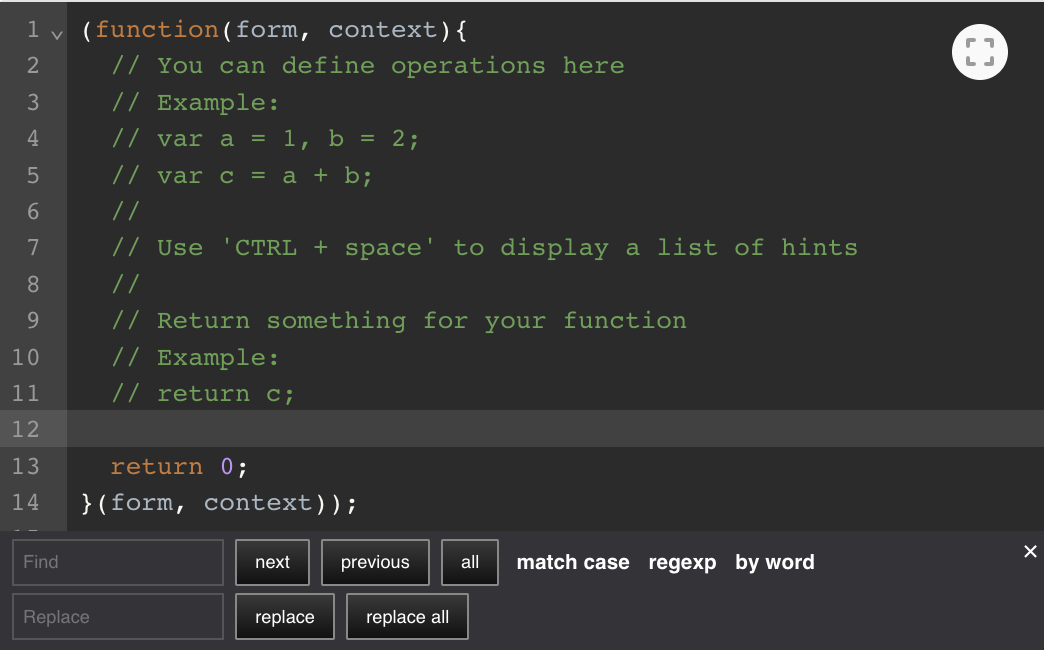
Task: Click comment 'var a = 1, b = 2;'
Action: pyautogui.click(x=266, y=139)
